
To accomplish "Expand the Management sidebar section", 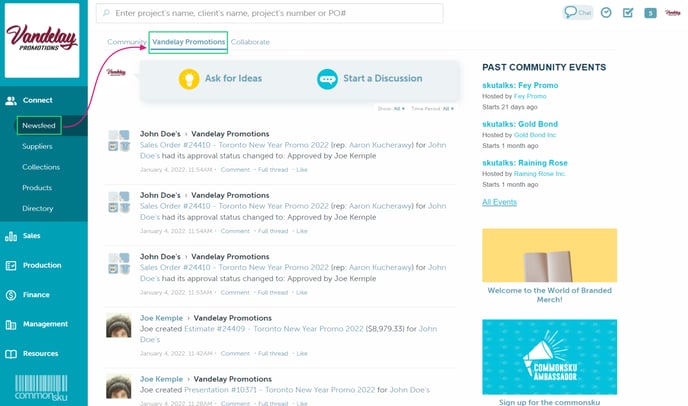I will pos(44,324).
